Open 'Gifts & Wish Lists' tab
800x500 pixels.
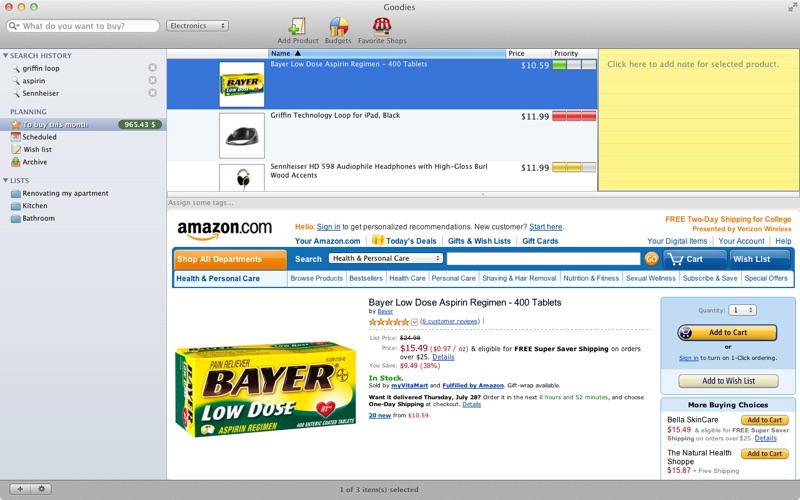pyautogui.click(x=479, y=241)
